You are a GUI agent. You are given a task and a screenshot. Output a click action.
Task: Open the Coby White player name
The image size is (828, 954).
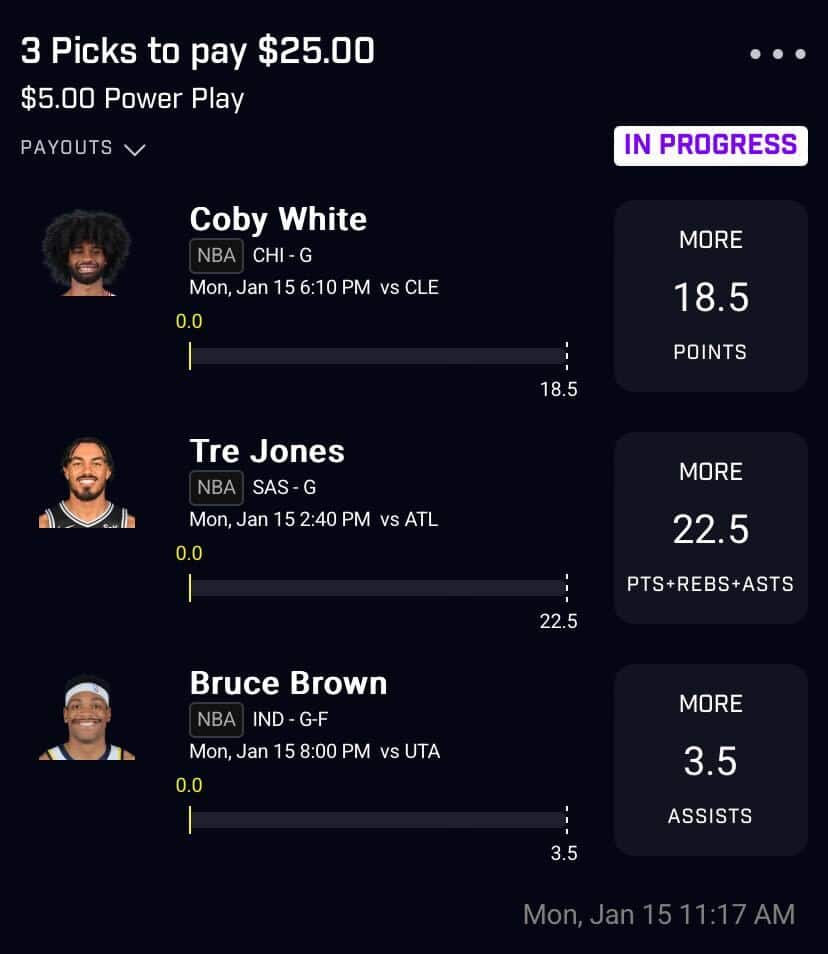[278, 219]
